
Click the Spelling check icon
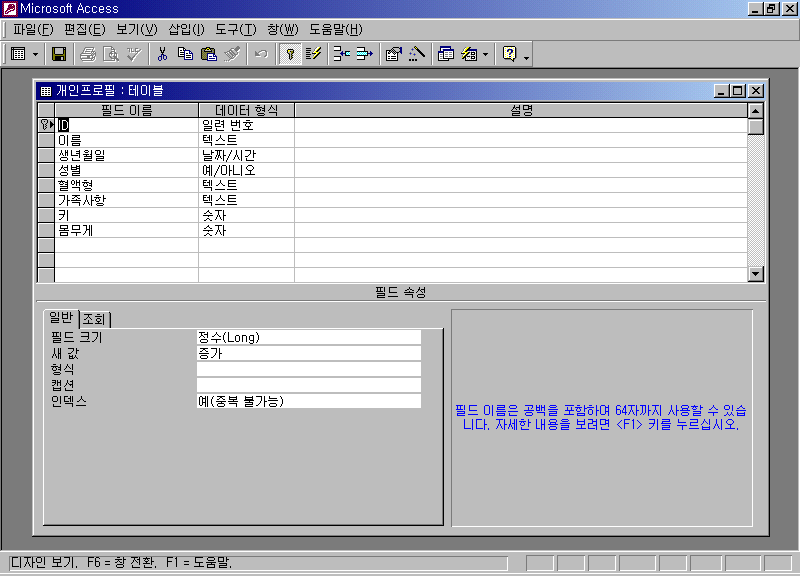[x=134, y=54]
